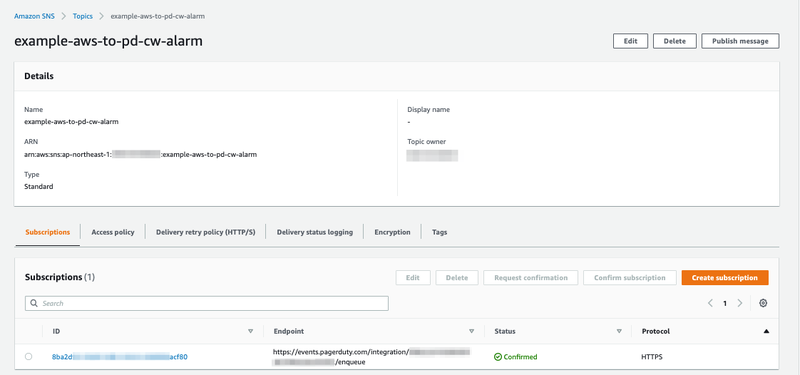
Task: Click the Standard type value
Action: click(39, 187)
